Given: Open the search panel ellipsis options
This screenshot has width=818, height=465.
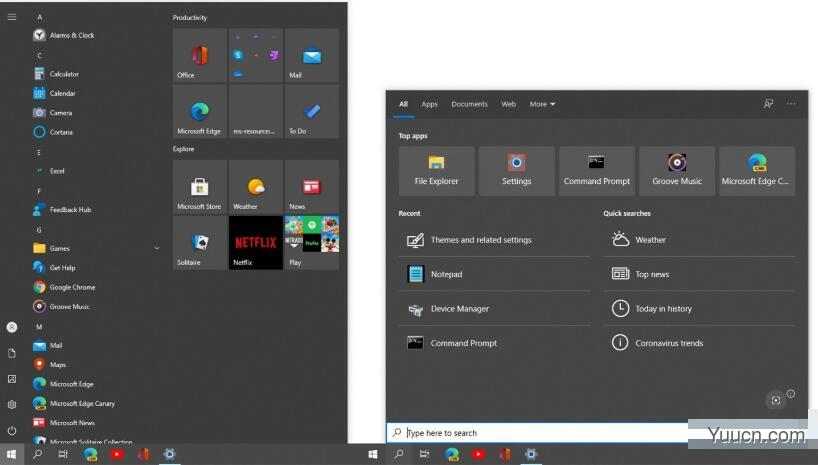Looking at the screenshot, I should 791,104.
